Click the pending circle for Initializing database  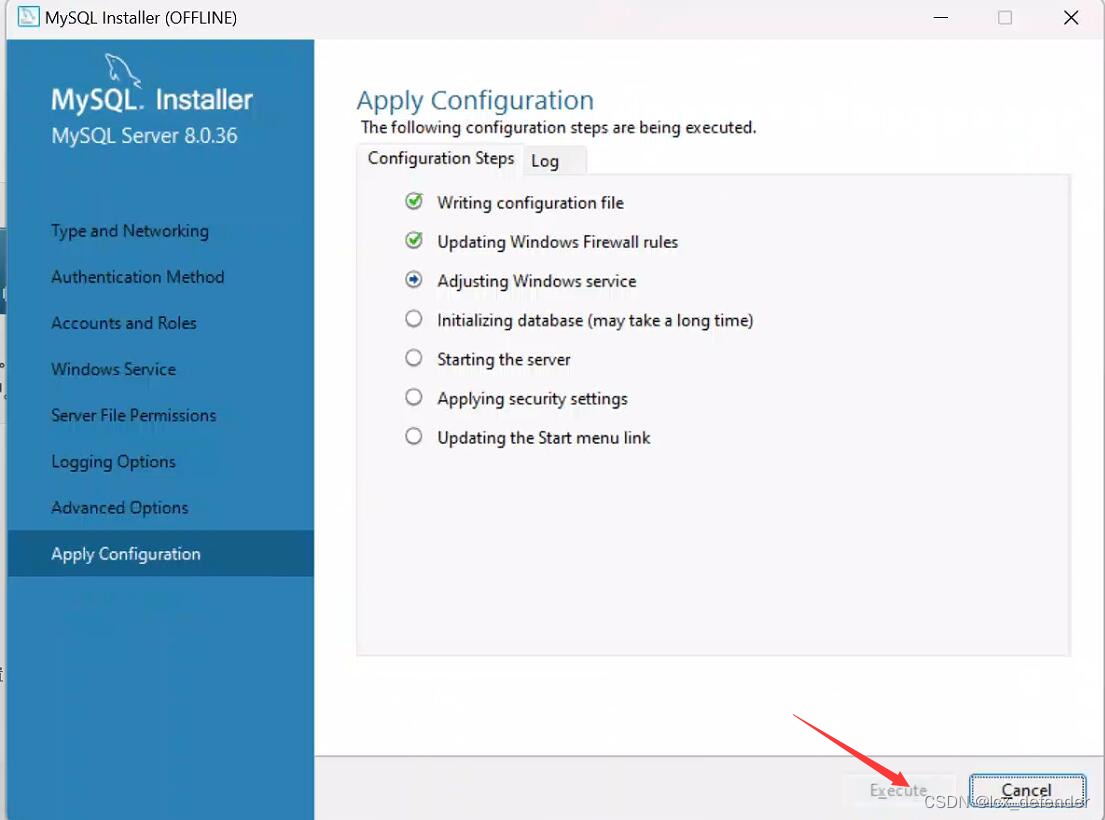[x=414, y=319]
